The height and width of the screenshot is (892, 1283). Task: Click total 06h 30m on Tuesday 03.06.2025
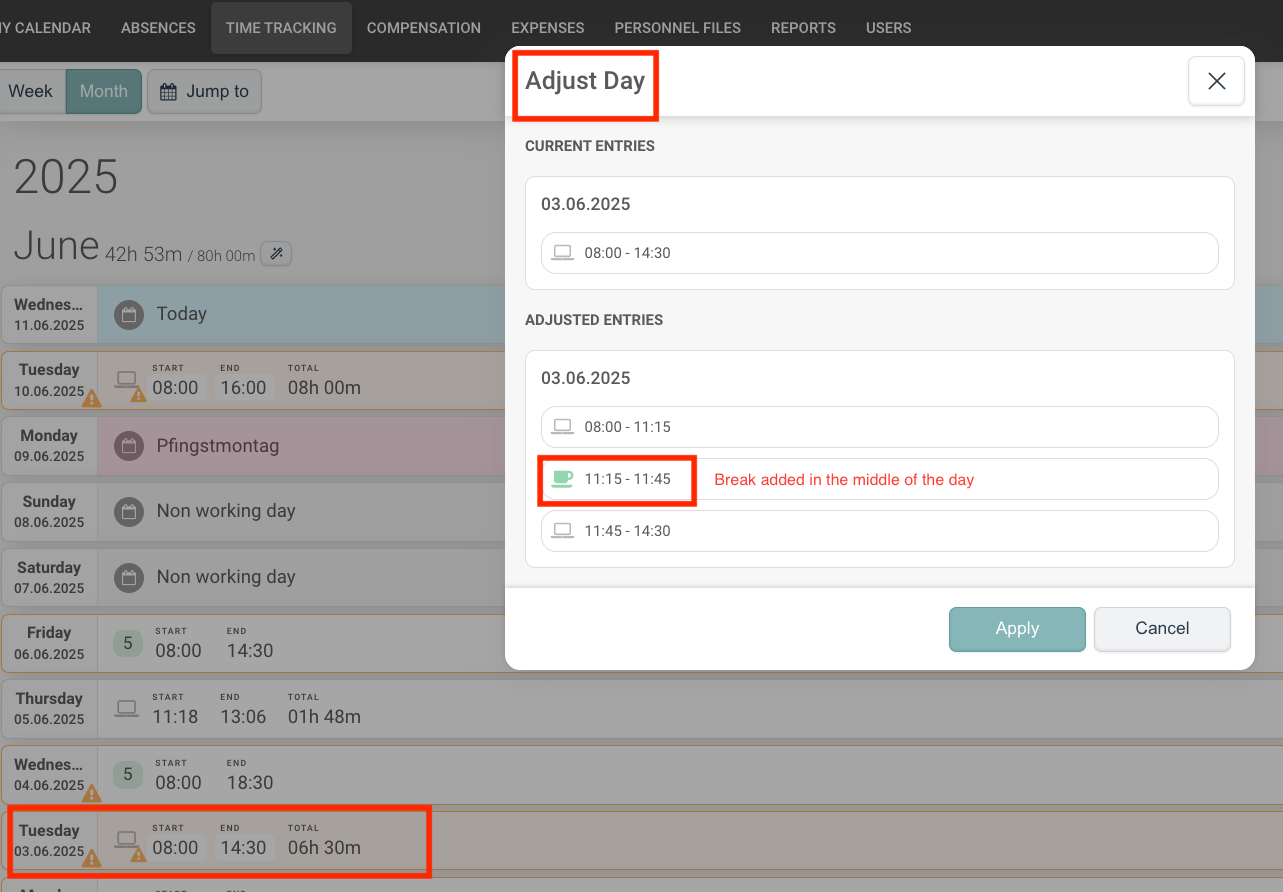tap(324, 848)
